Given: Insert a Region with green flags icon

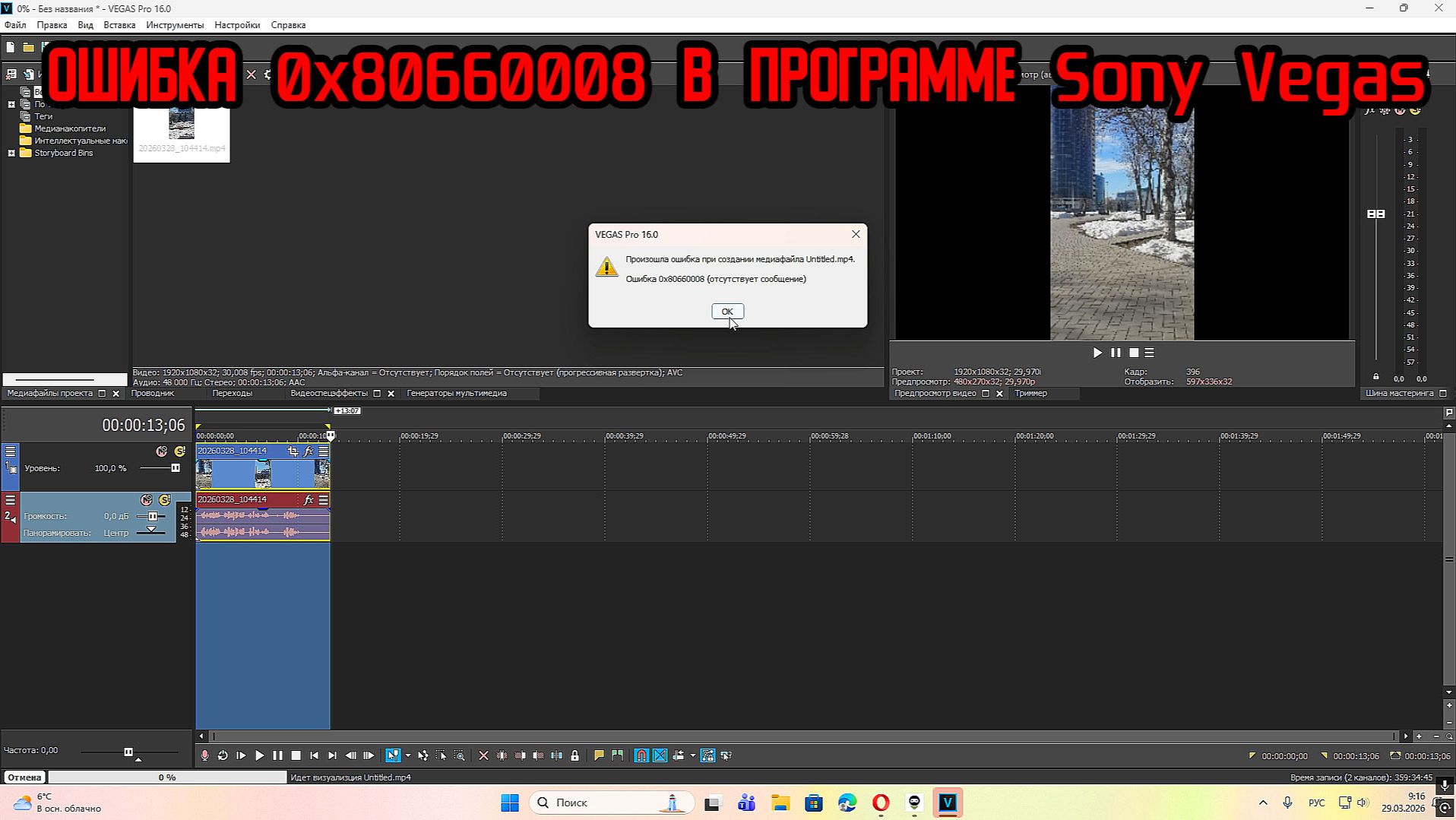Looking at the screenshot, I should 617,755.
